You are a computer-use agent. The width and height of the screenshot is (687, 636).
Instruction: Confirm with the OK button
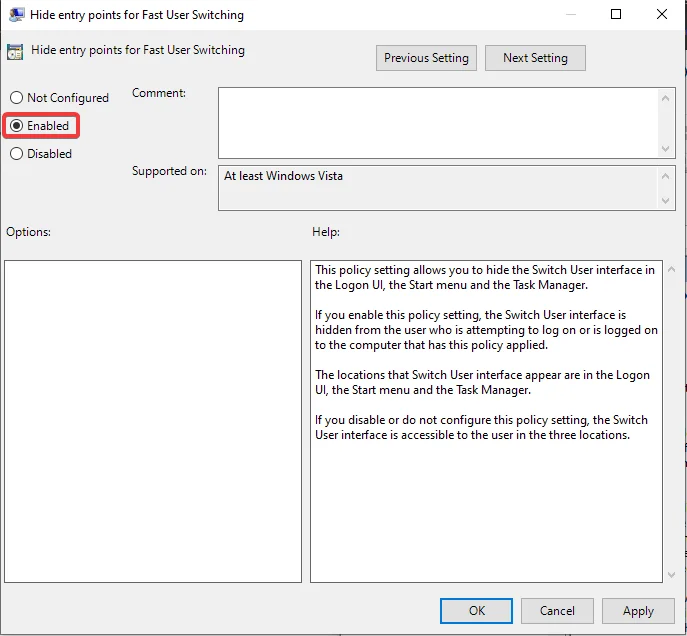pos(476,611)
